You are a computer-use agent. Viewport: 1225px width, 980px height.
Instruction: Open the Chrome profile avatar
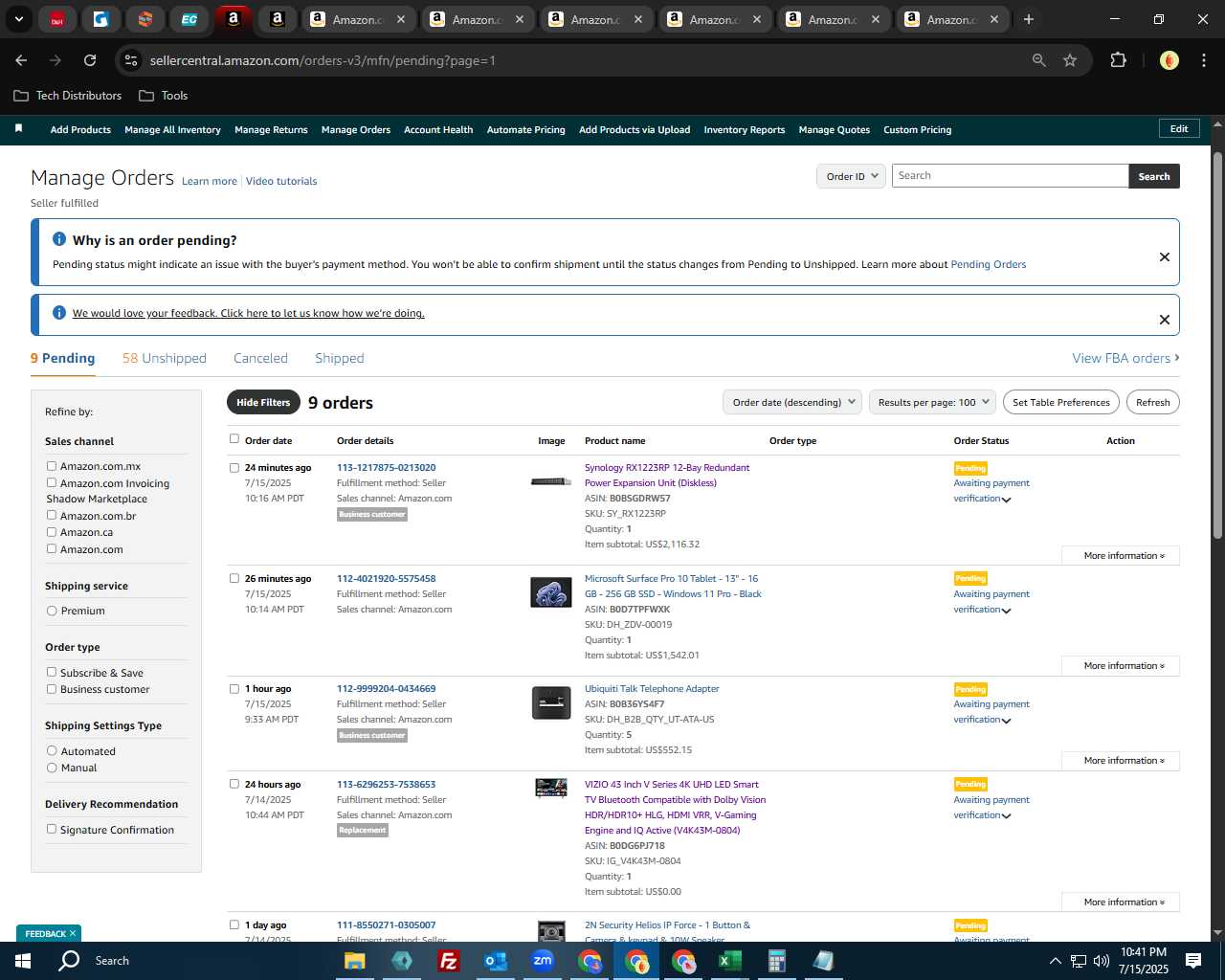click(1169, 60)
